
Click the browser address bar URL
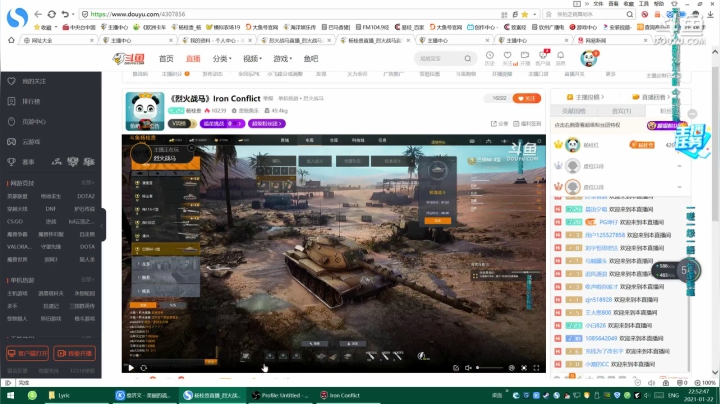click(x=138, y=14)
